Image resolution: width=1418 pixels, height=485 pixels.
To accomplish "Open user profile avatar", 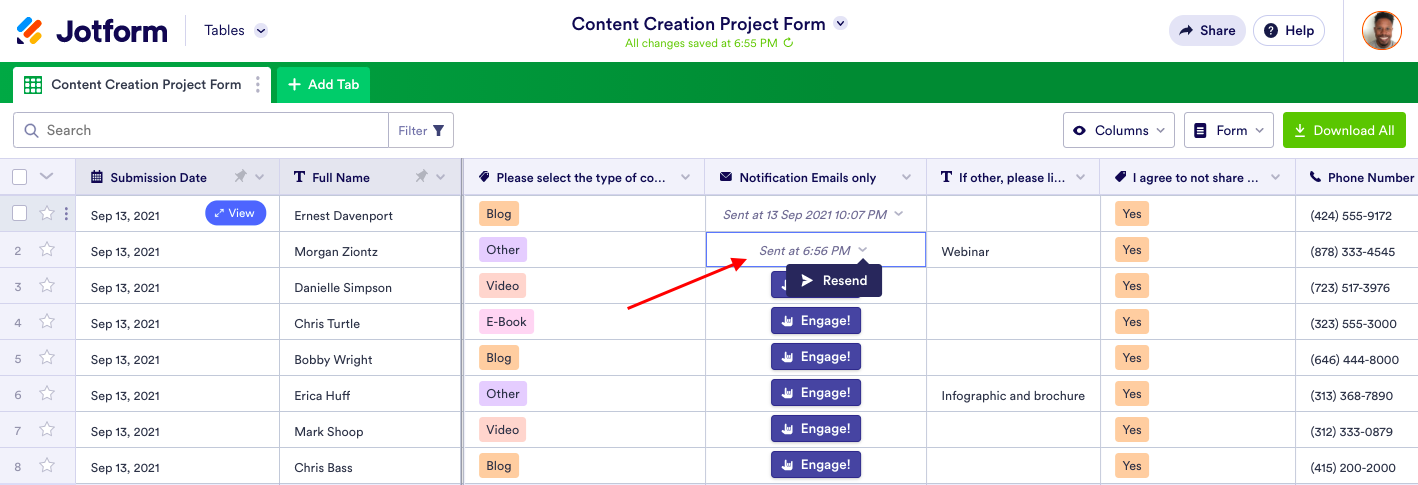I will click(1381, 31).
